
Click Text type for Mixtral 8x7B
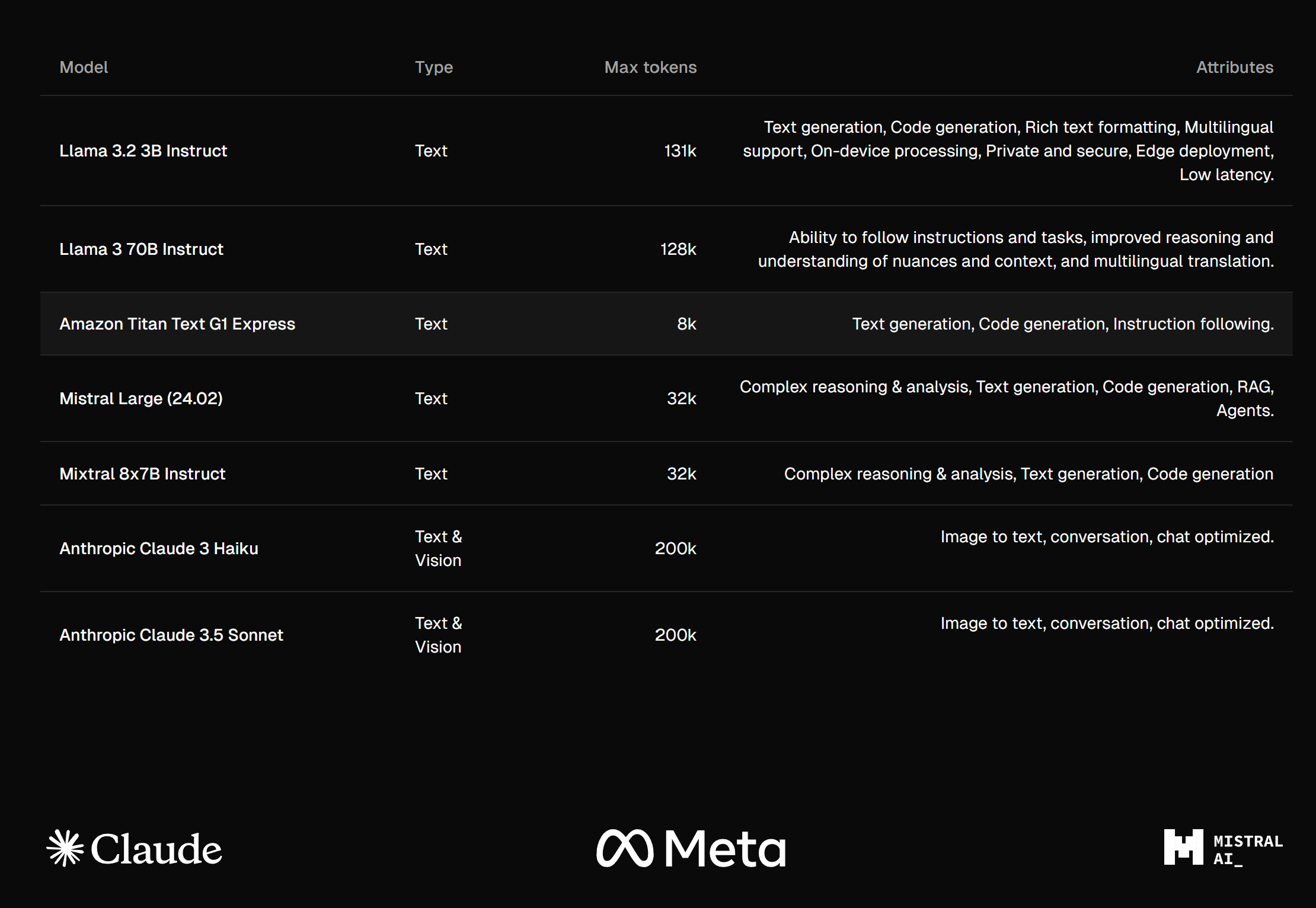(x=431, y=474)
